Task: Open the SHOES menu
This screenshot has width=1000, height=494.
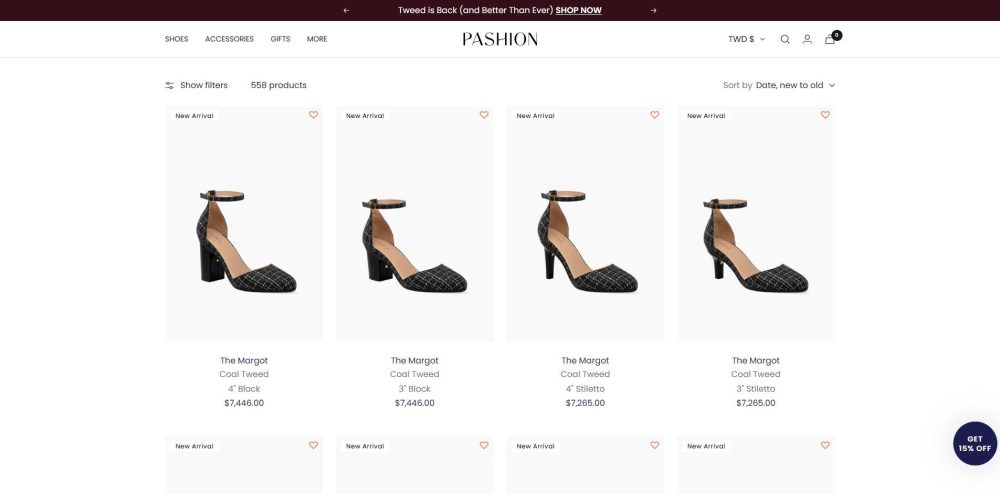Action: click(x=176, y=39)
